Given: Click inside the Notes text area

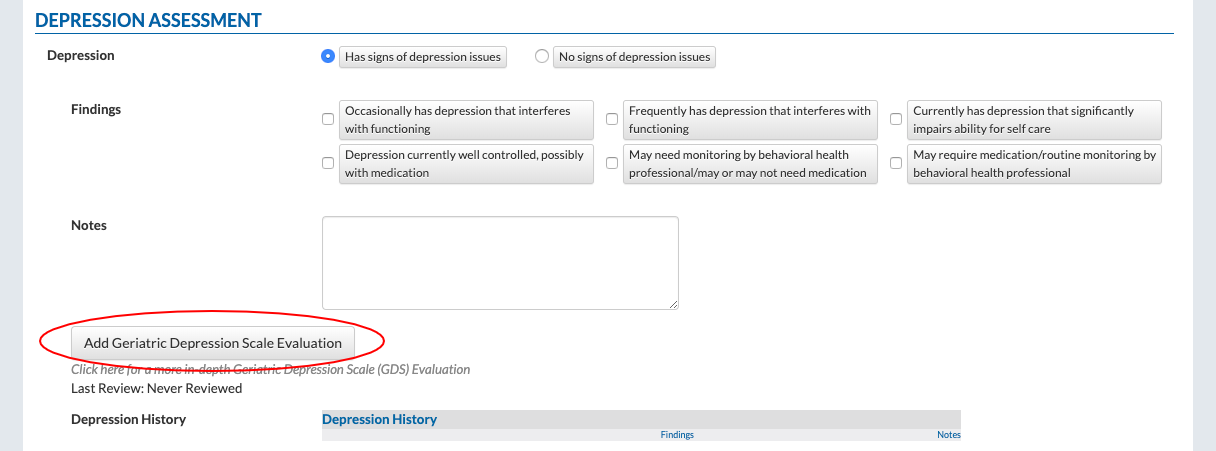Looking at the screenshot, I should pos(500,262).
